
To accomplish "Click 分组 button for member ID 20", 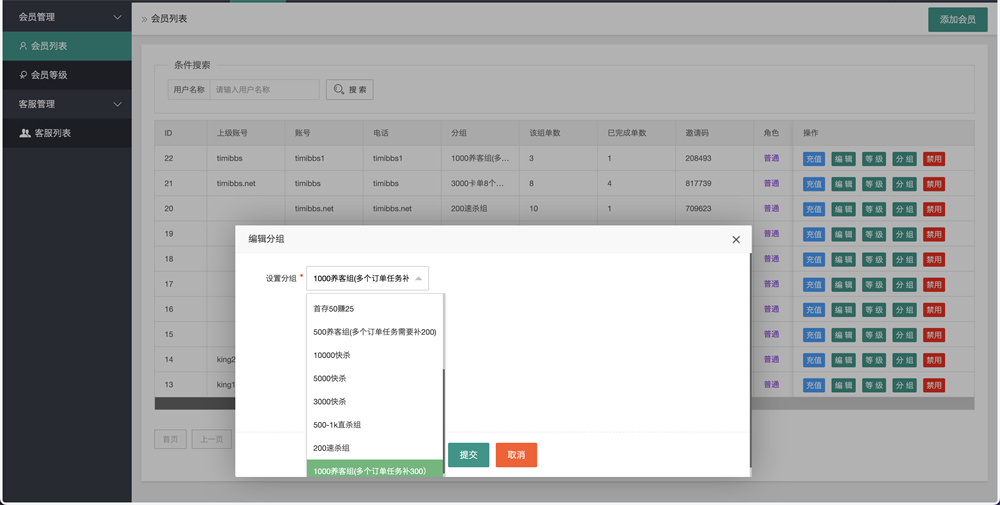I will pos(904,209).
